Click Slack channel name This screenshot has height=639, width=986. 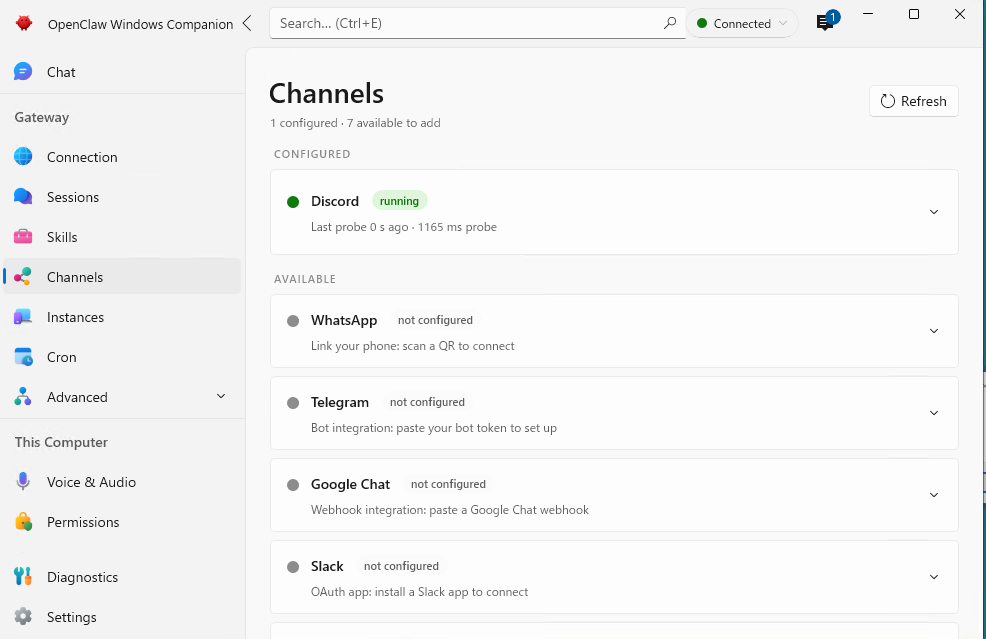click(x=327, y=566)
